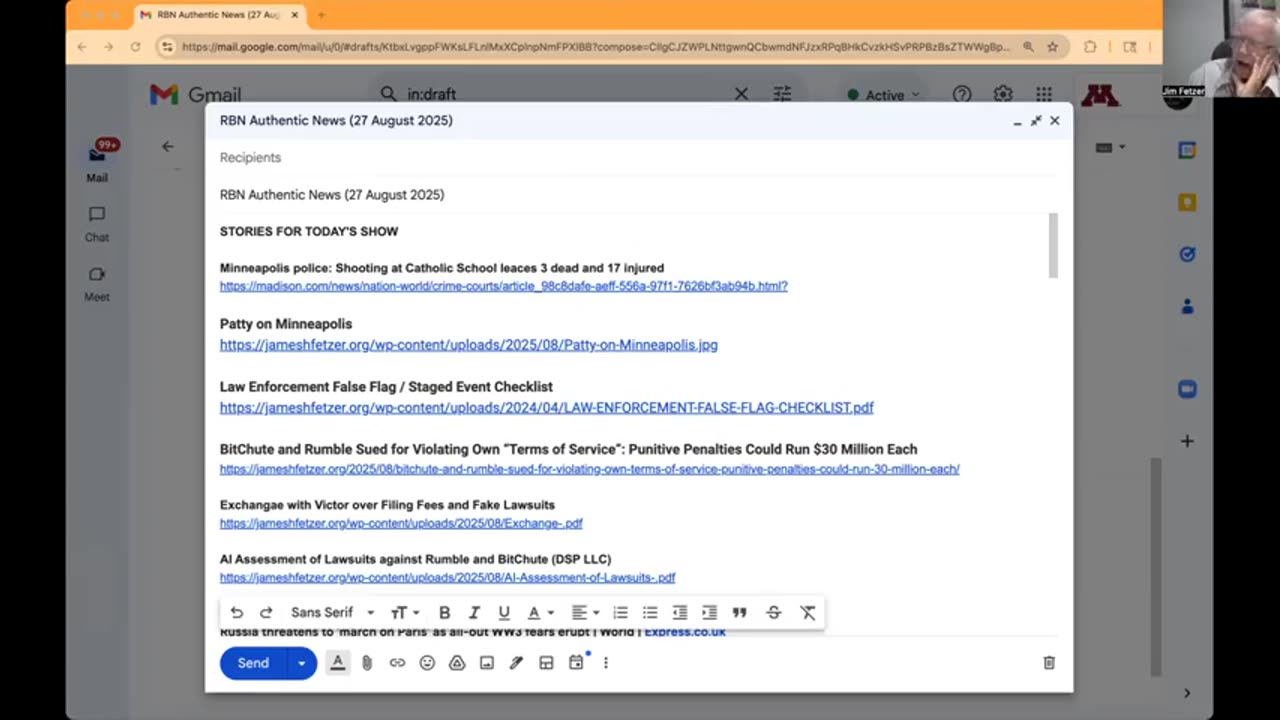Open the emoji picker
Image resolution: width=1280 pixels, height=720 pixels.
click(x=427, y=663)
